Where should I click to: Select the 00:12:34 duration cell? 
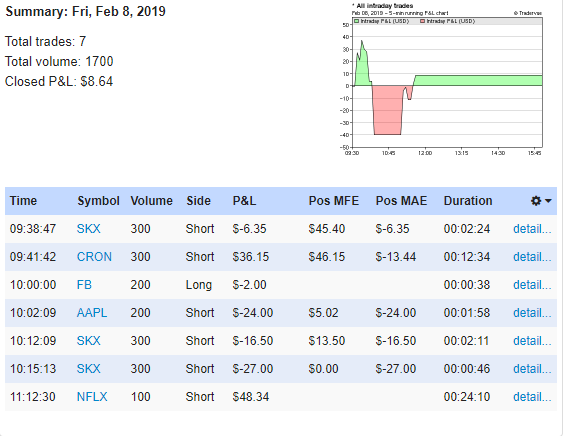point(467,257)
